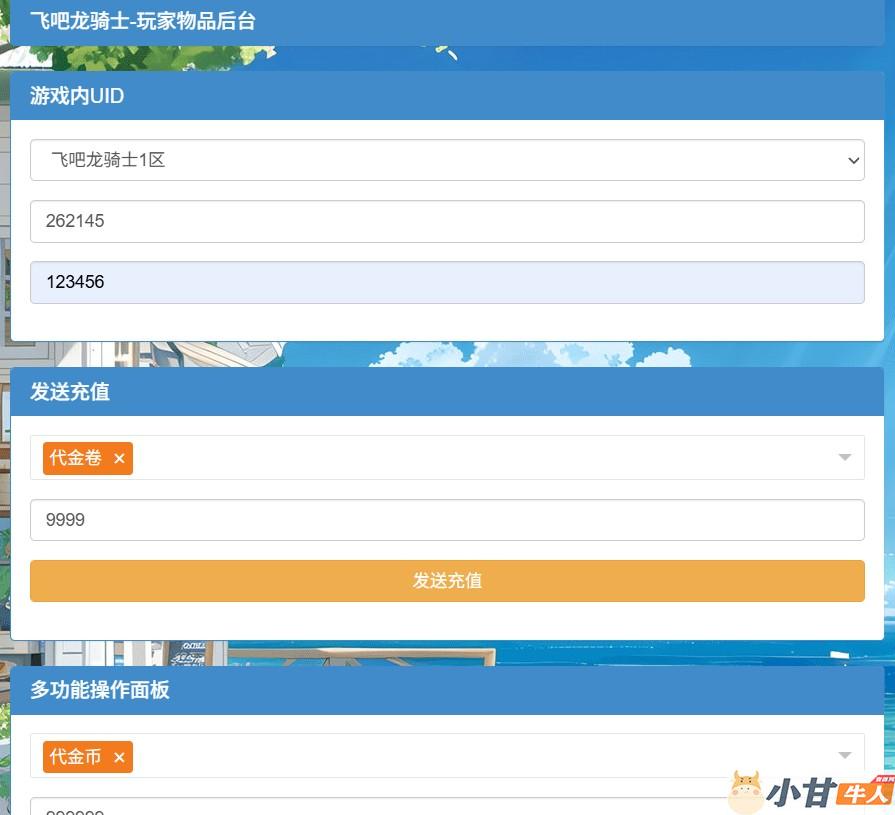Focus the field showing 123456
The height and width of the screenshot is (815, 895).
point(447,283)
